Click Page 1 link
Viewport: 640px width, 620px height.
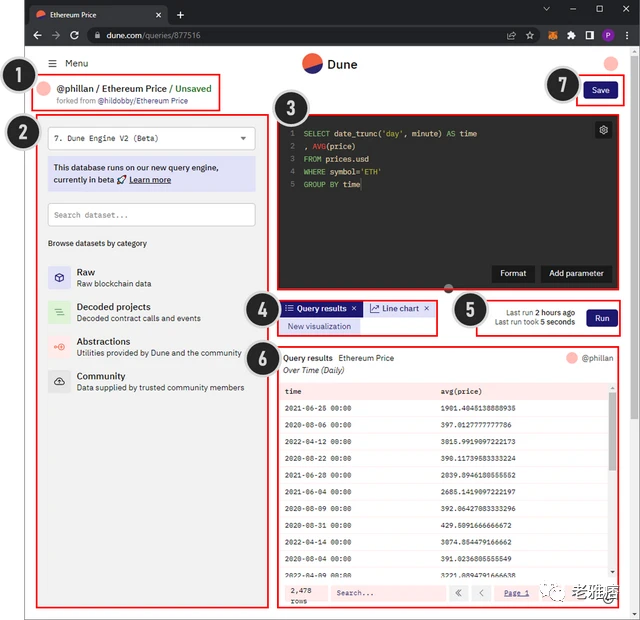click(x=516, y=593)
